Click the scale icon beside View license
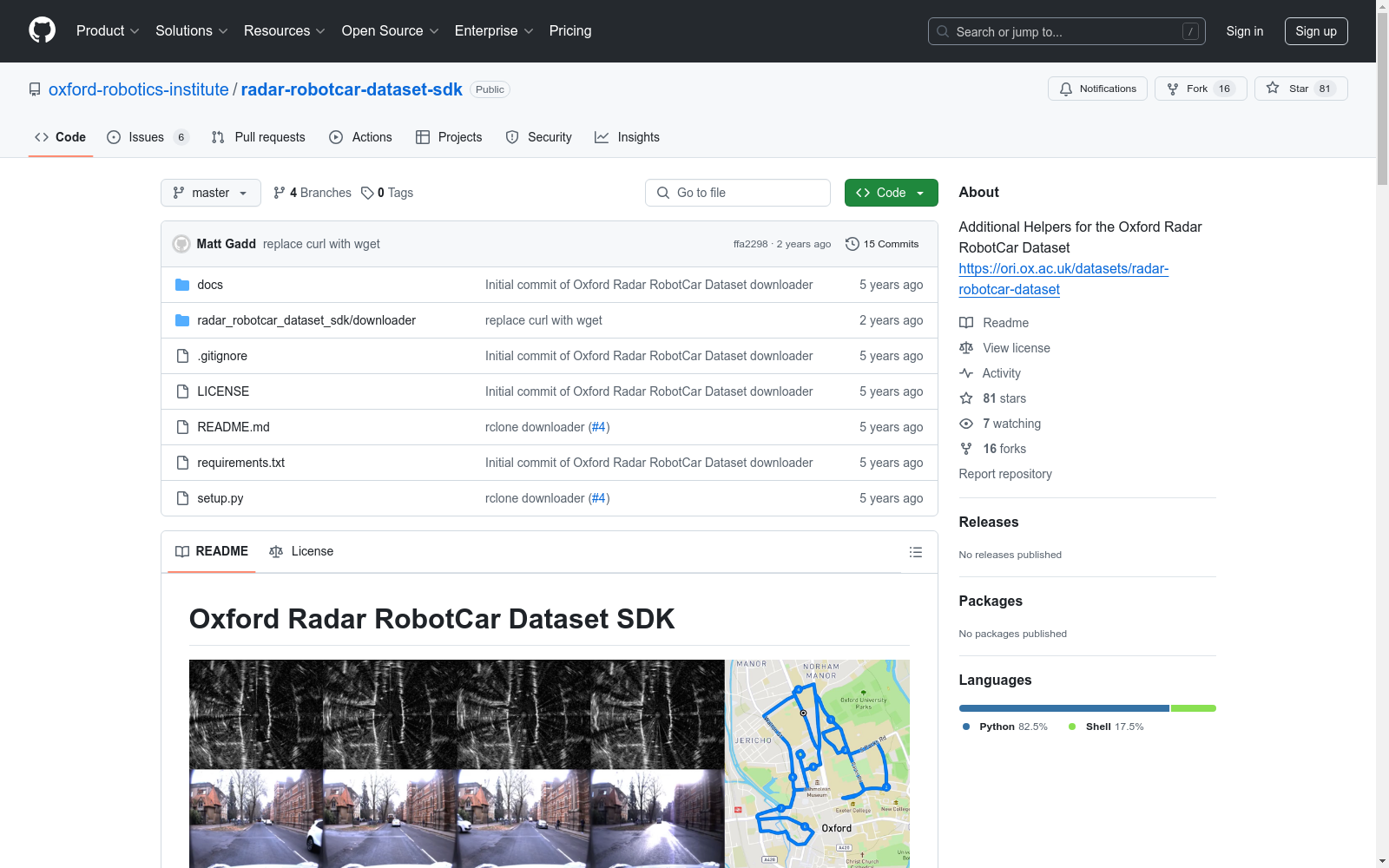1389x868 pixels. point(966,348)
